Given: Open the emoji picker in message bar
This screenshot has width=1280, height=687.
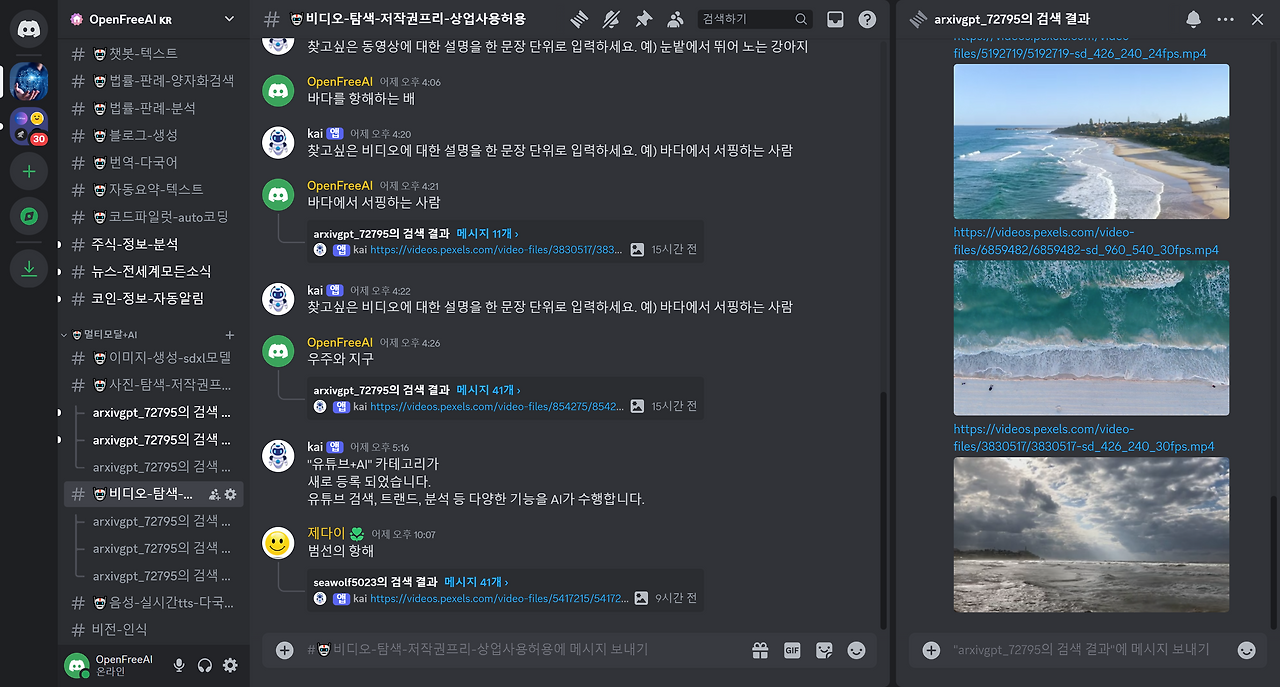Looking at the screenshot, I should coord(856,650).
